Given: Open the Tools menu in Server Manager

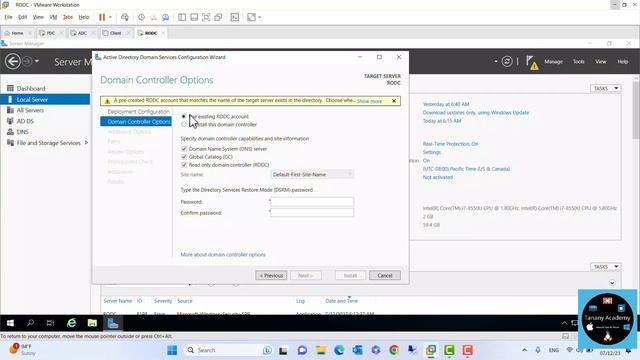Looking at the screenshot, I should [578, 62].
